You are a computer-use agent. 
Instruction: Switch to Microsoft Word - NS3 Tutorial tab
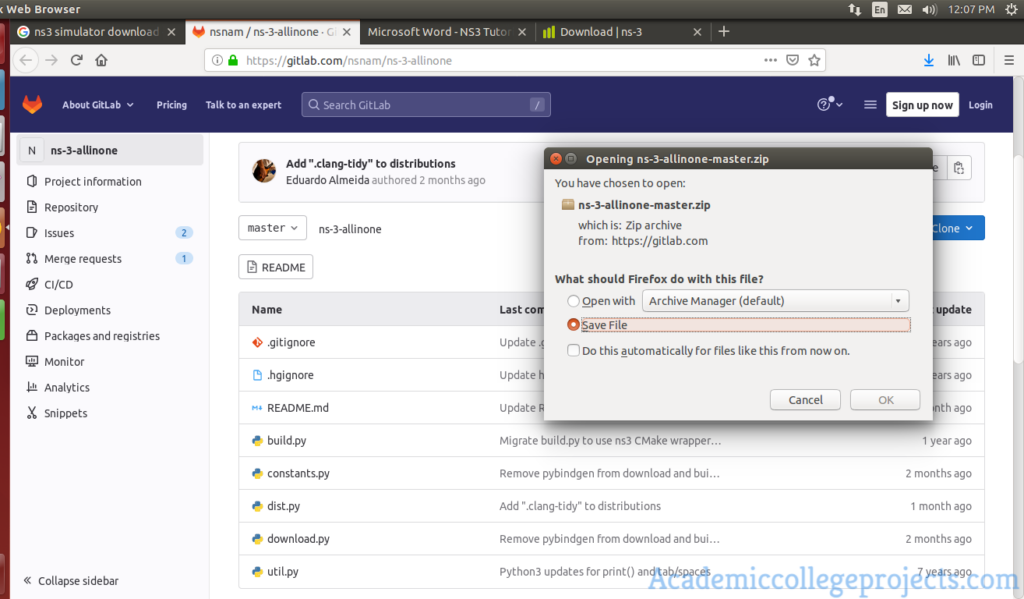(439, 31)
